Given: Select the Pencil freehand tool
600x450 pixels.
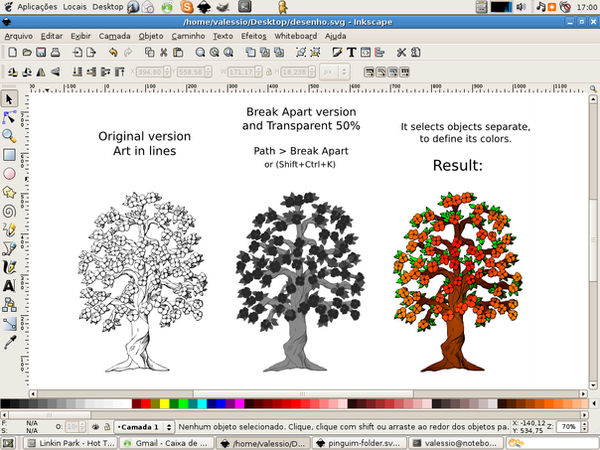Looking at the screenshot, I should [x=9, y=230].
